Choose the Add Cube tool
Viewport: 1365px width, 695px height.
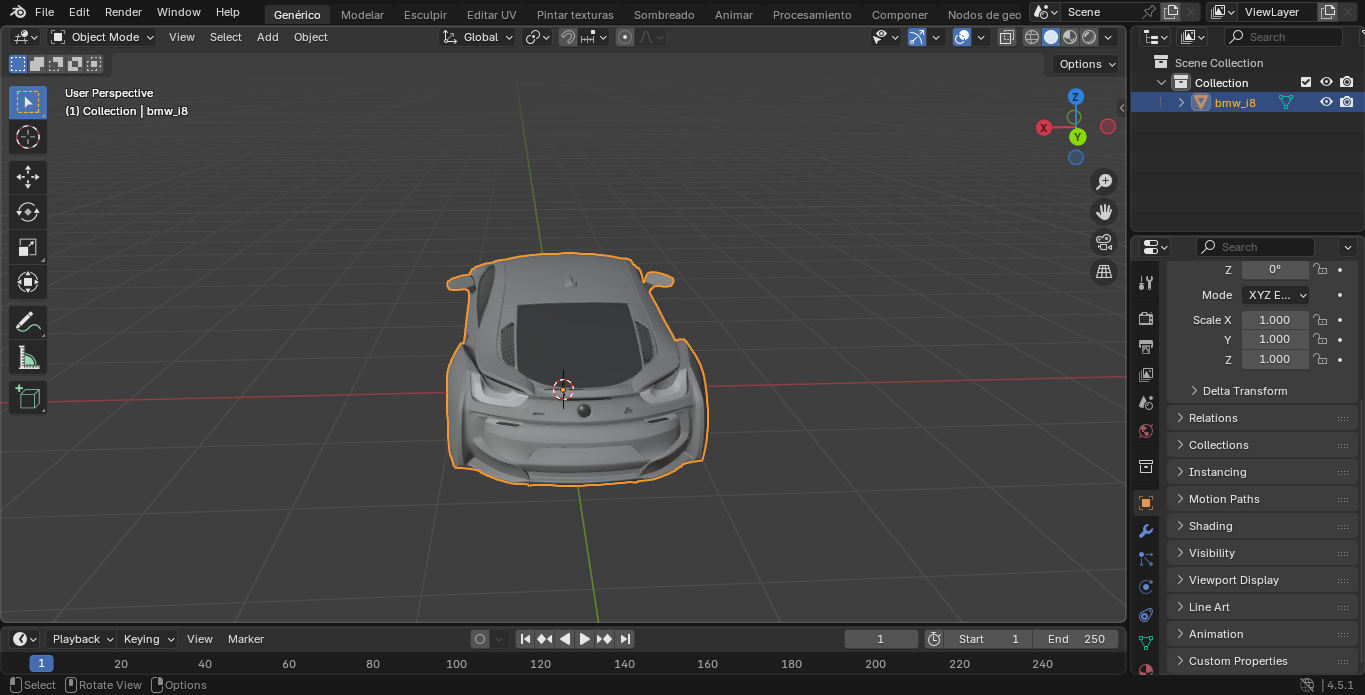point(28,397)
